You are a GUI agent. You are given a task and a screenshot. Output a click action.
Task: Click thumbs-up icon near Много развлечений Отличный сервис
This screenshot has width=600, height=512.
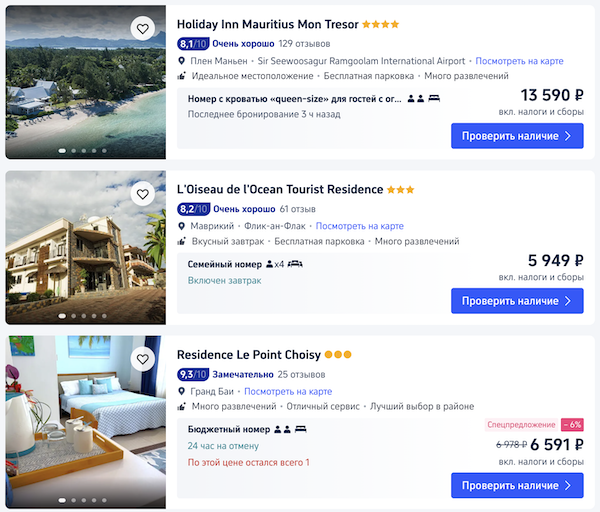182,406
